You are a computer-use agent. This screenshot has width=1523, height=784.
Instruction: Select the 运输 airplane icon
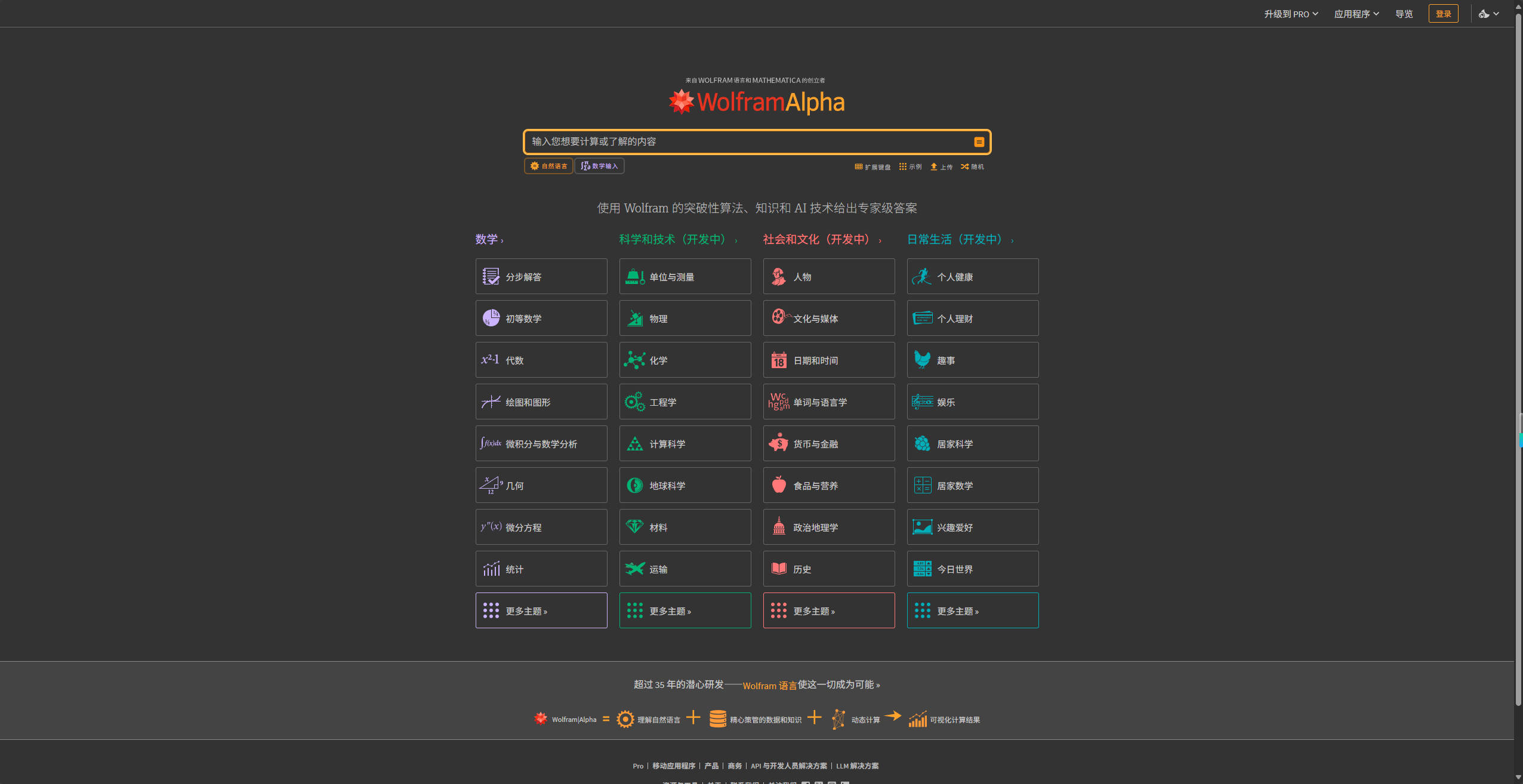tap(634, 568)
